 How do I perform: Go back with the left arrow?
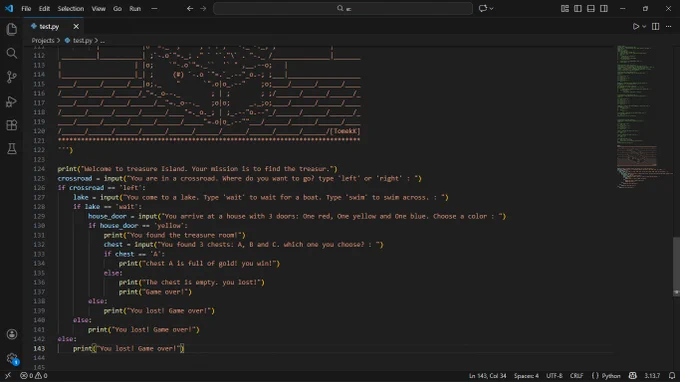tap(190, 8)
